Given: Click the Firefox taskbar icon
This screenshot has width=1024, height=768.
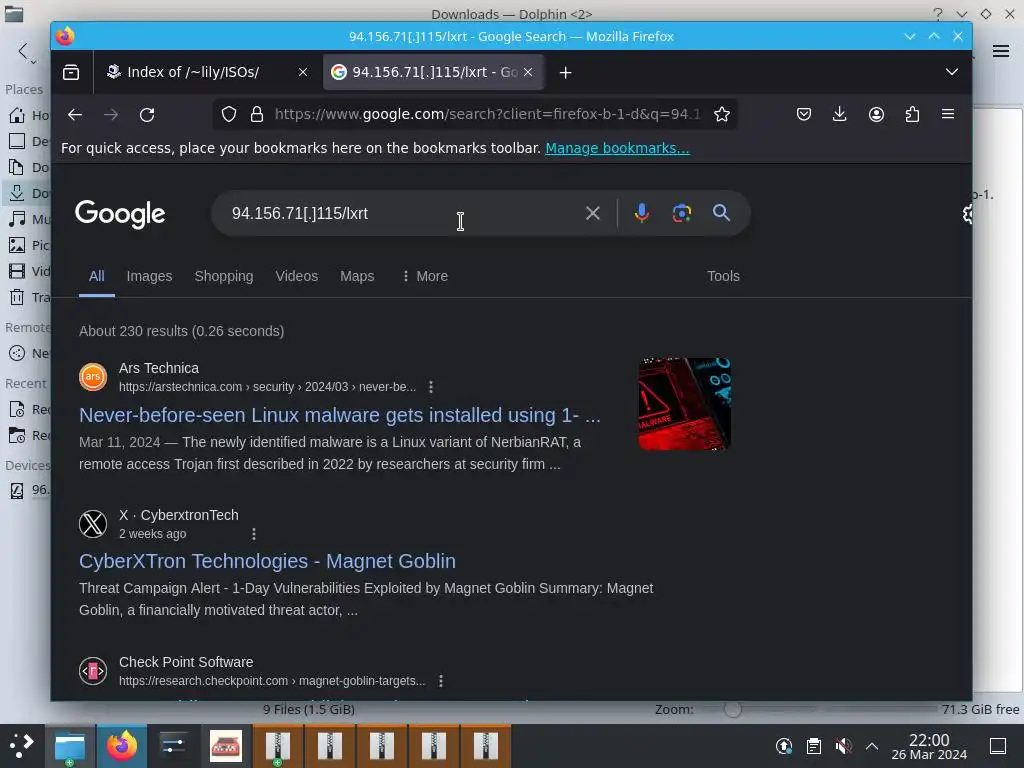Looking at the screenshot, I should (x=122, y=746).
